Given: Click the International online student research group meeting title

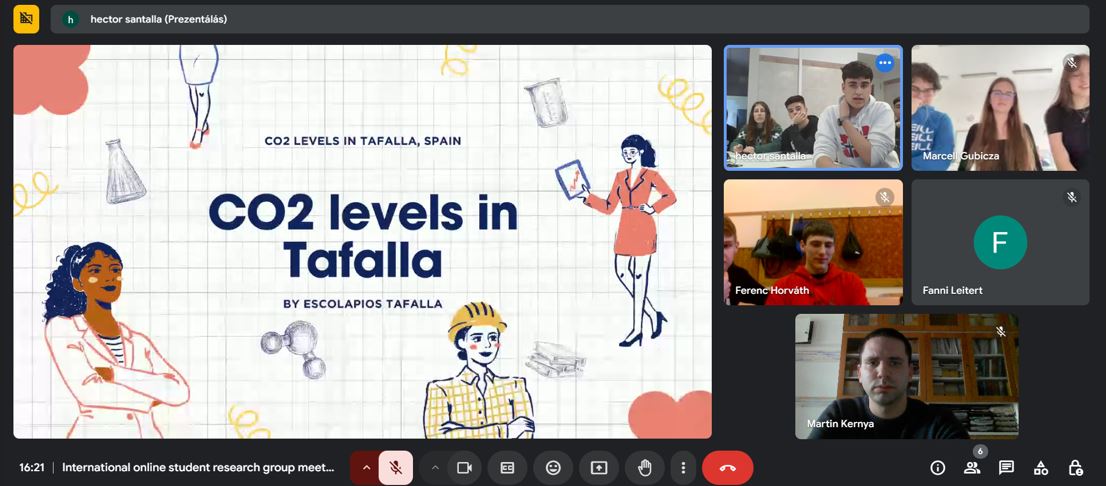Looking at the screenshot, I should [198, 467].
